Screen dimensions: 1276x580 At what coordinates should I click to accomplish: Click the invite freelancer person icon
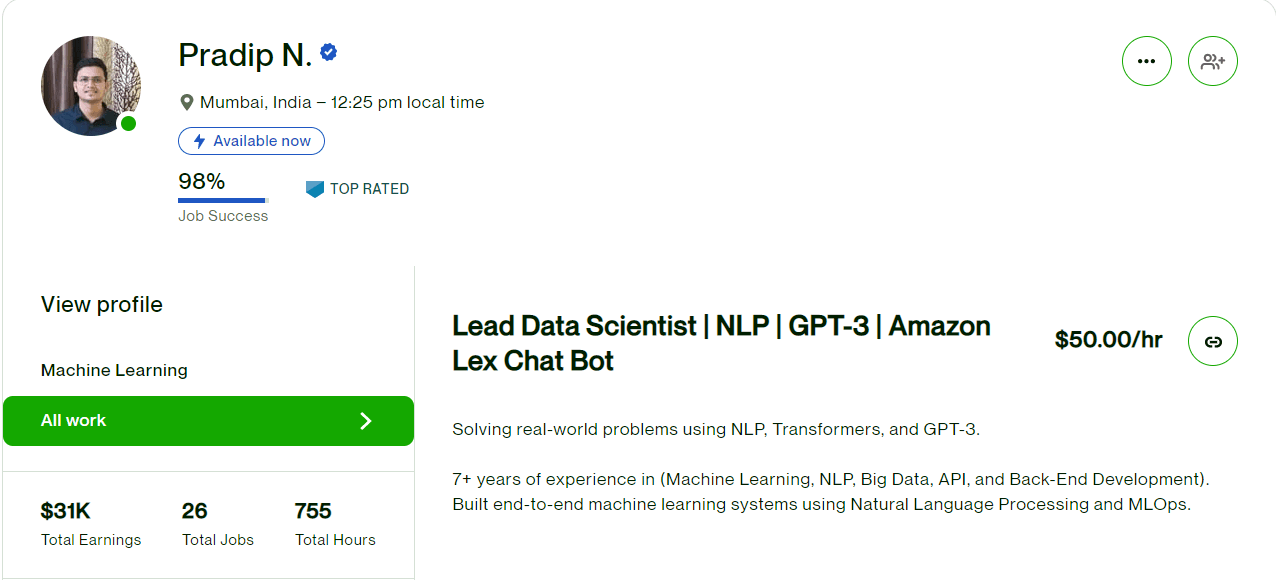point(1212,61)
